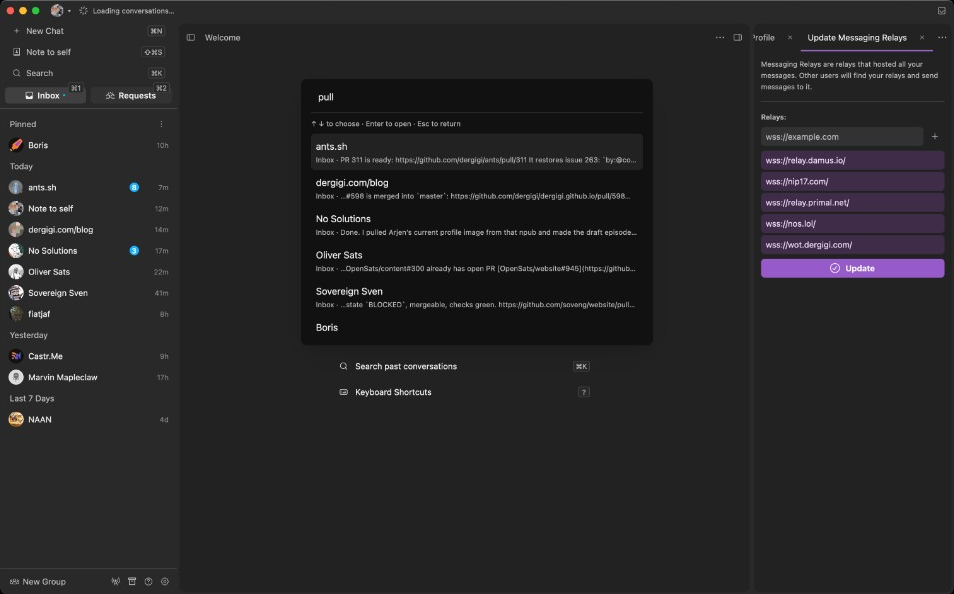Choose the dergigi.com/blog search result
954x594 pixels.
477,189
